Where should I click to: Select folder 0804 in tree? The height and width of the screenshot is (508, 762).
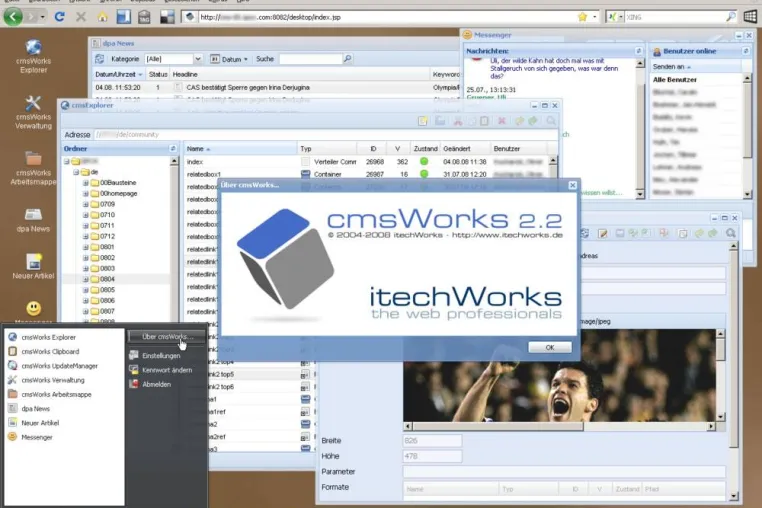(x=107, y=279)
